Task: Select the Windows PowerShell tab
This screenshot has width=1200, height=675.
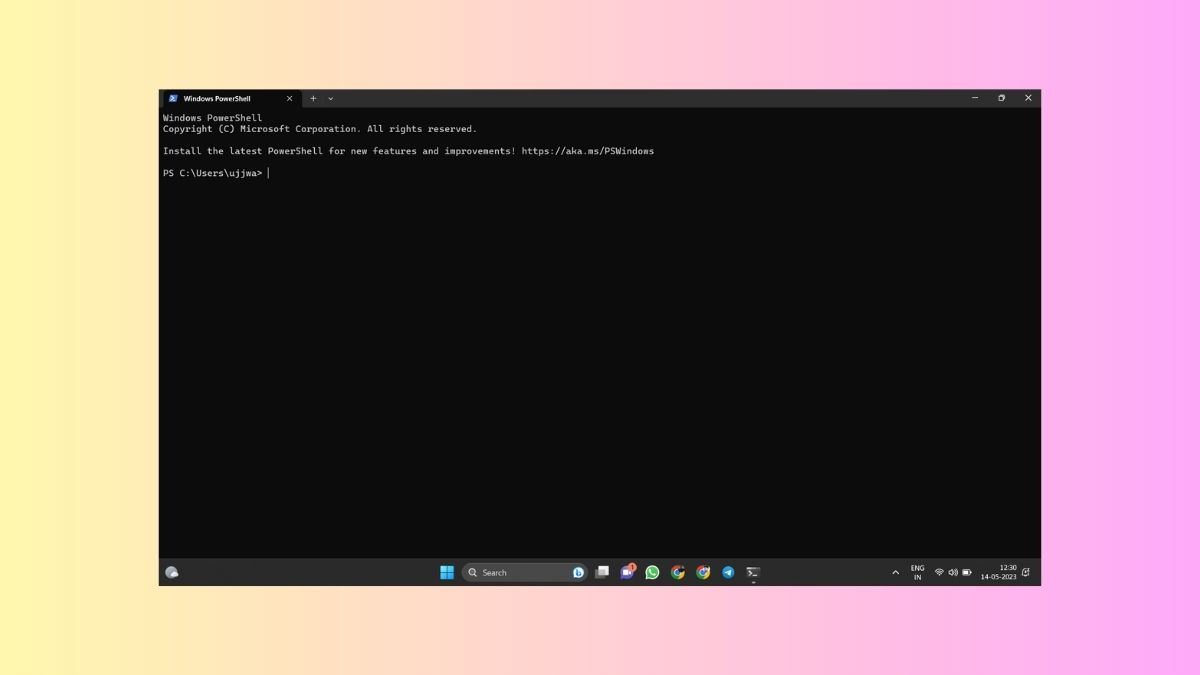Action: pyautogui.click(x=220, y=98)
